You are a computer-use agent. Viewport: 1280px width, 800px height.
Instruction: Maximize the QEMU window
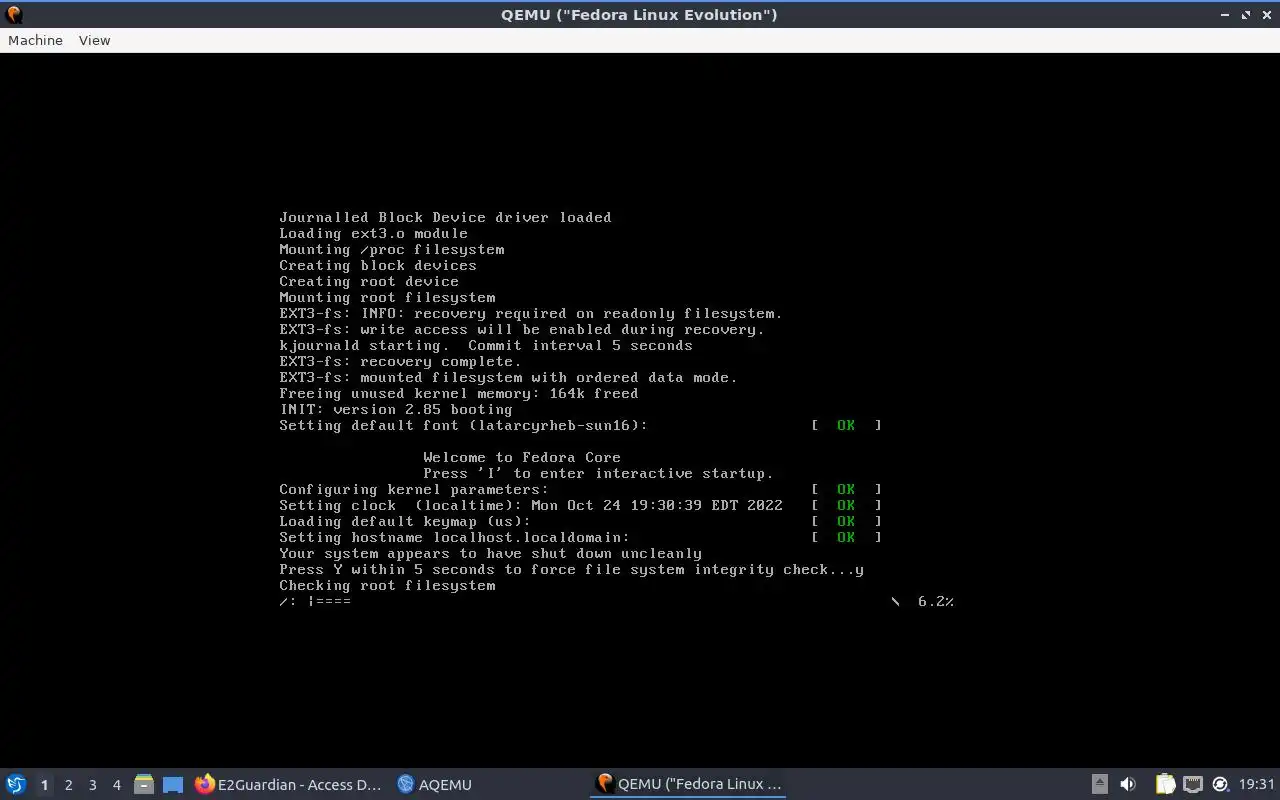coord(1246,14)
